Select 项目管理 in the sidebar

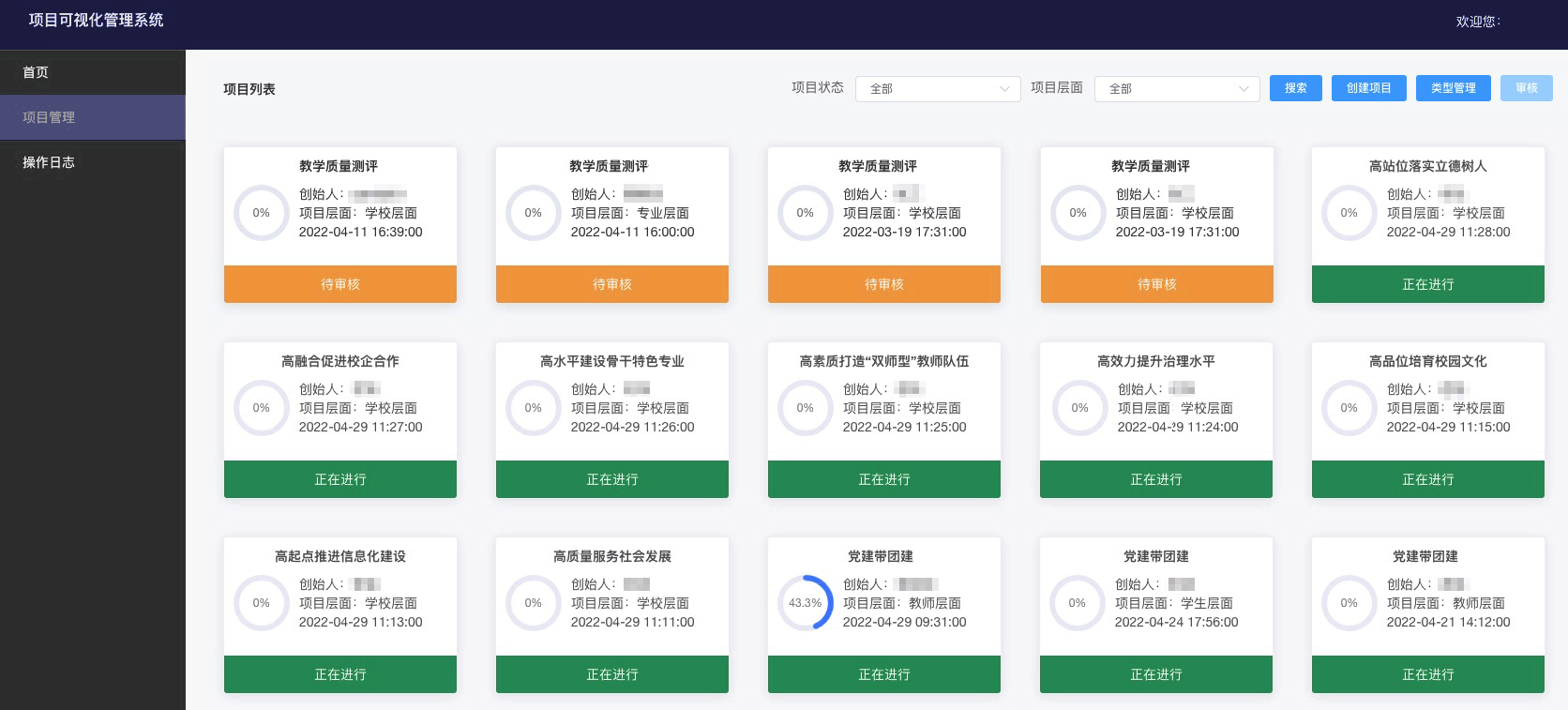point(49,117)
